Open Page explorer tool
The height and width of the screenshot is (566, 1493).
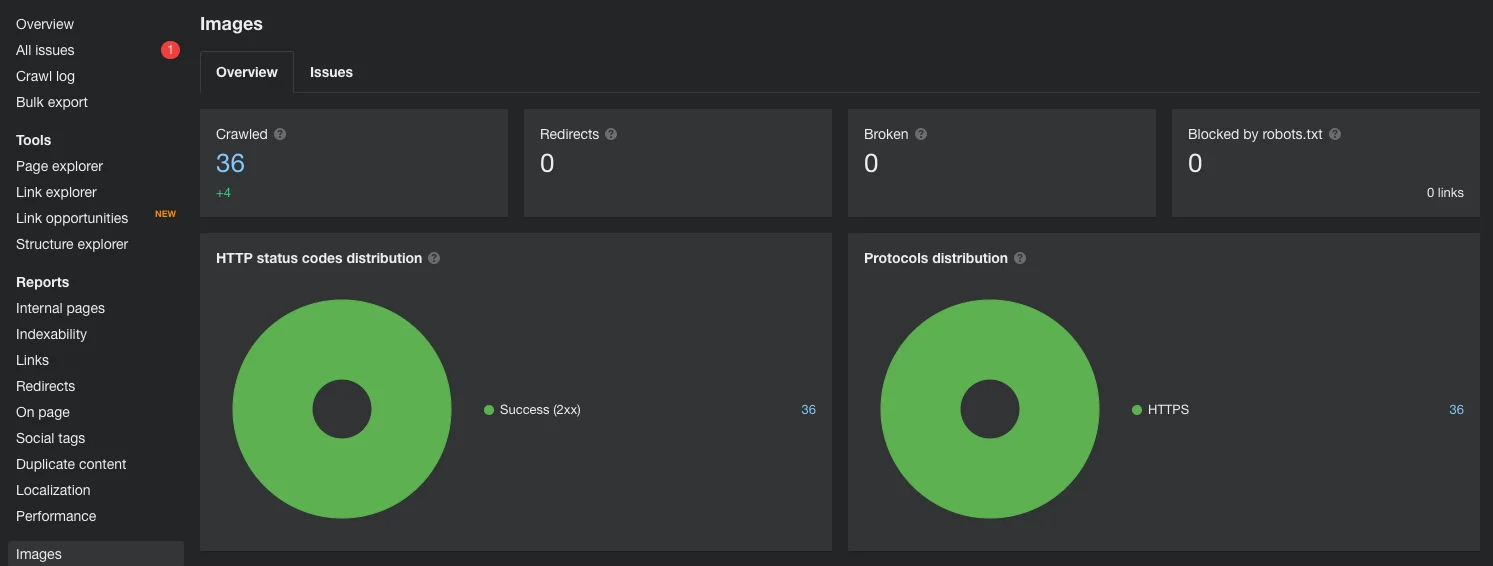coord(59,166)
